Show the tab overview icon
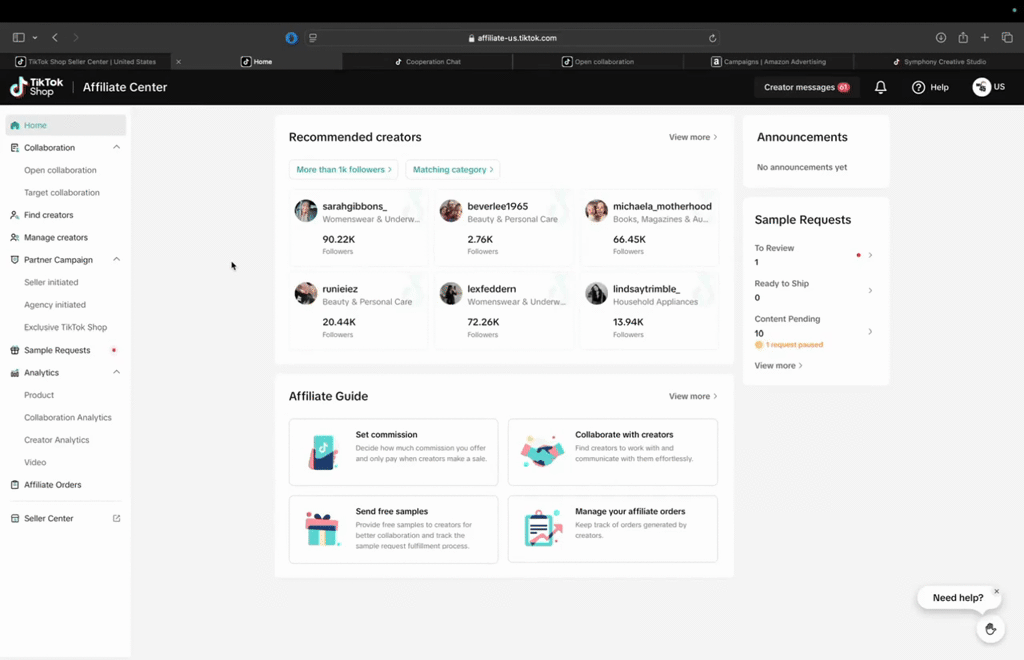 click(x=1007, y=38)
